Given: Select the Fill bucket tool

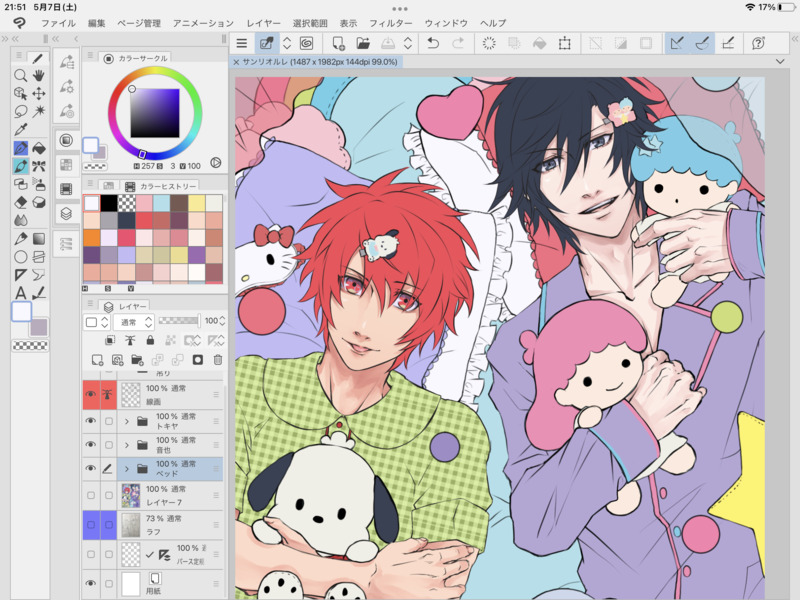Looking at the screenshot, I should tap(39, 148).
